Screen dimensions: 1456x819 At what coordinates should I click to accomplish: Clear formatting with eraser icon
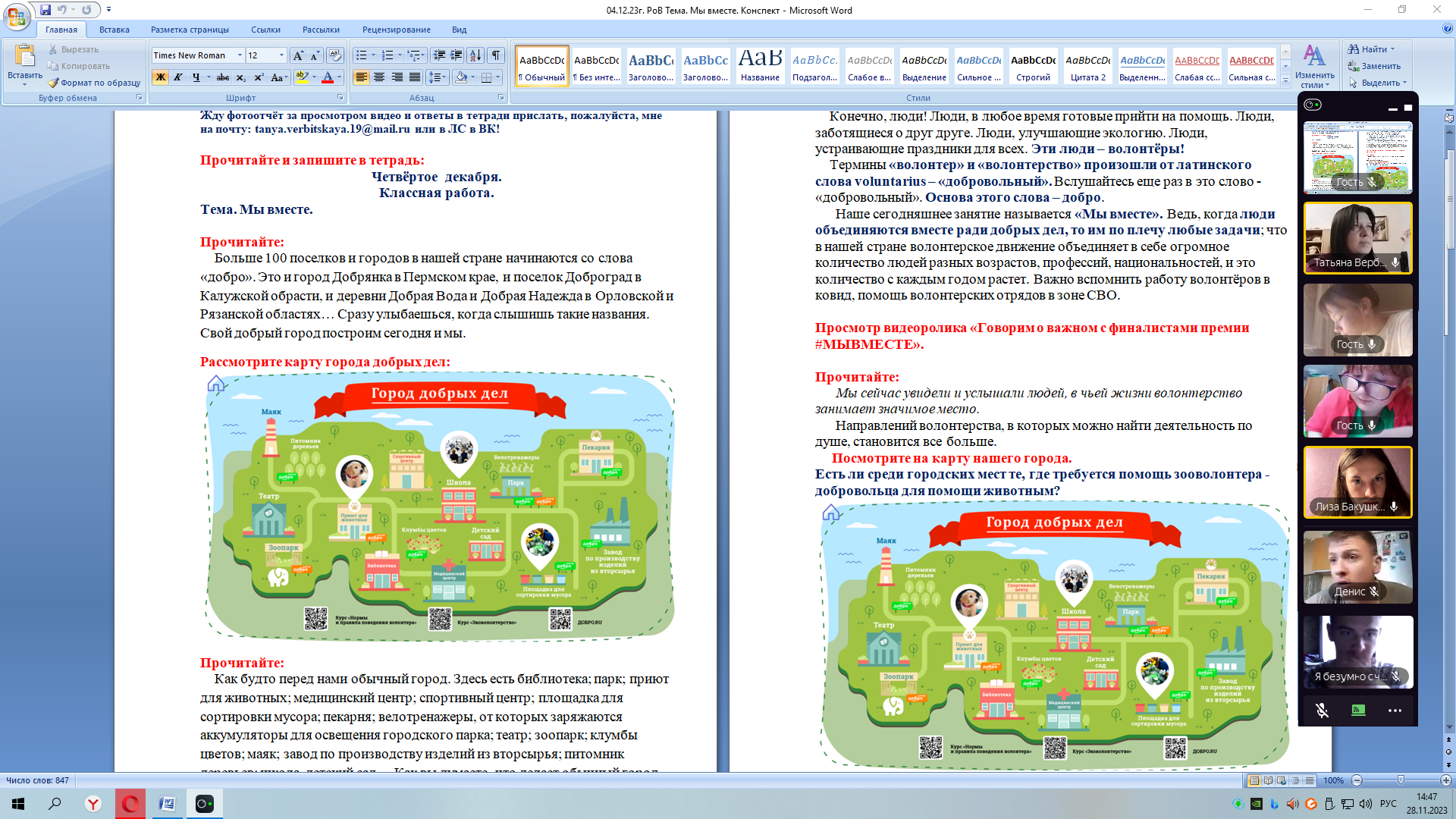coord(335,55)
